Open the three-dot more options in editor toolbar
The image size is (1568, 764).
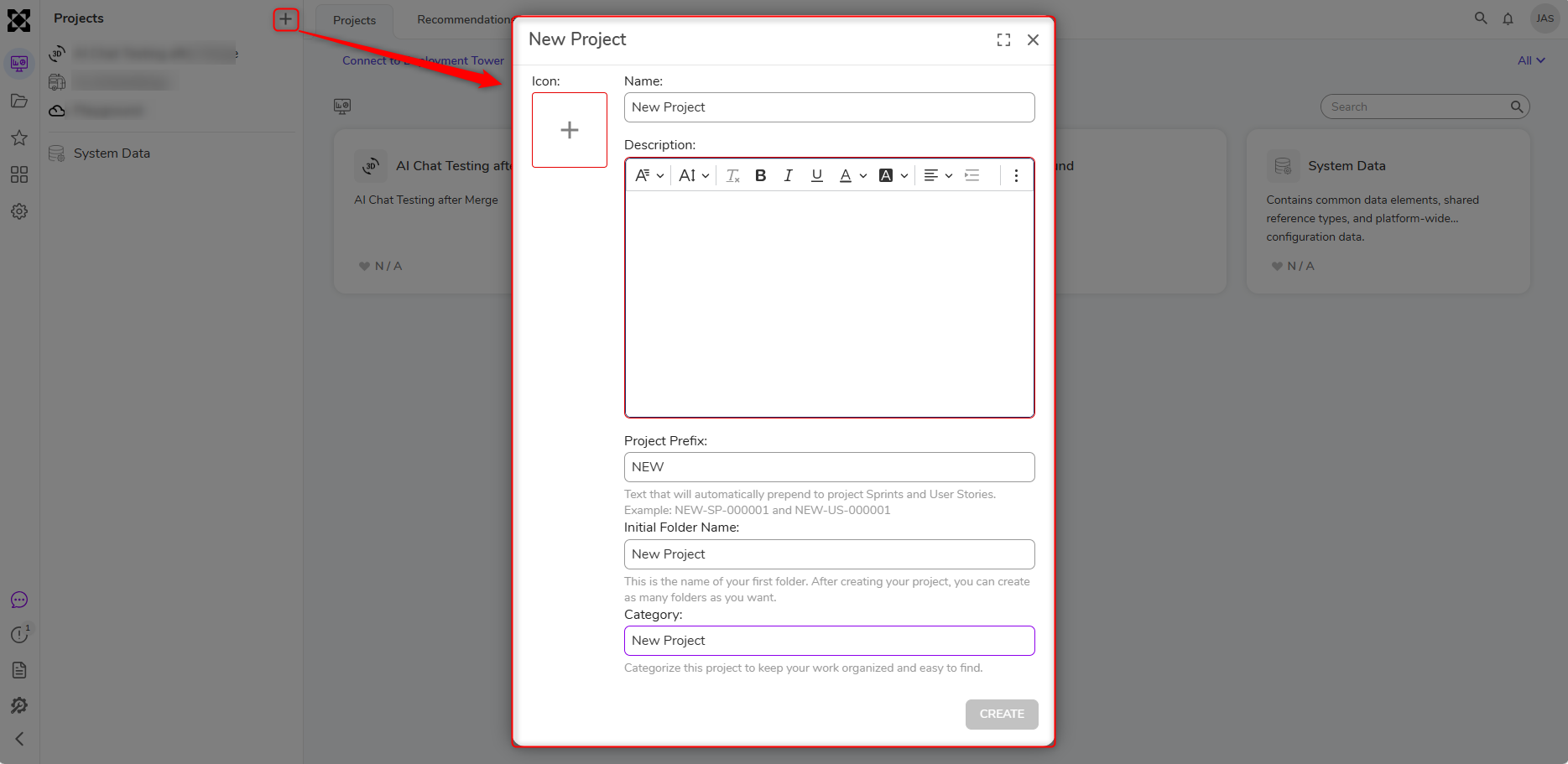coord(1016,175)
